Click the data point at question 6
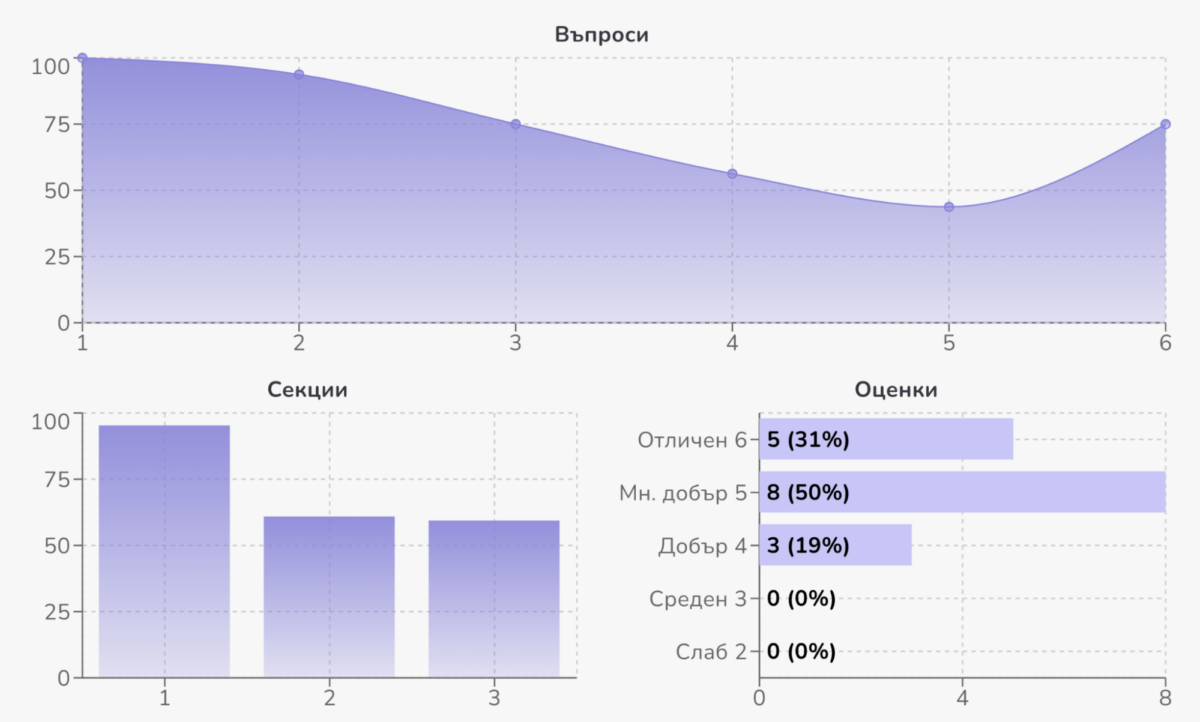This screenshot has width=1200, height=722. (1165, 124)
